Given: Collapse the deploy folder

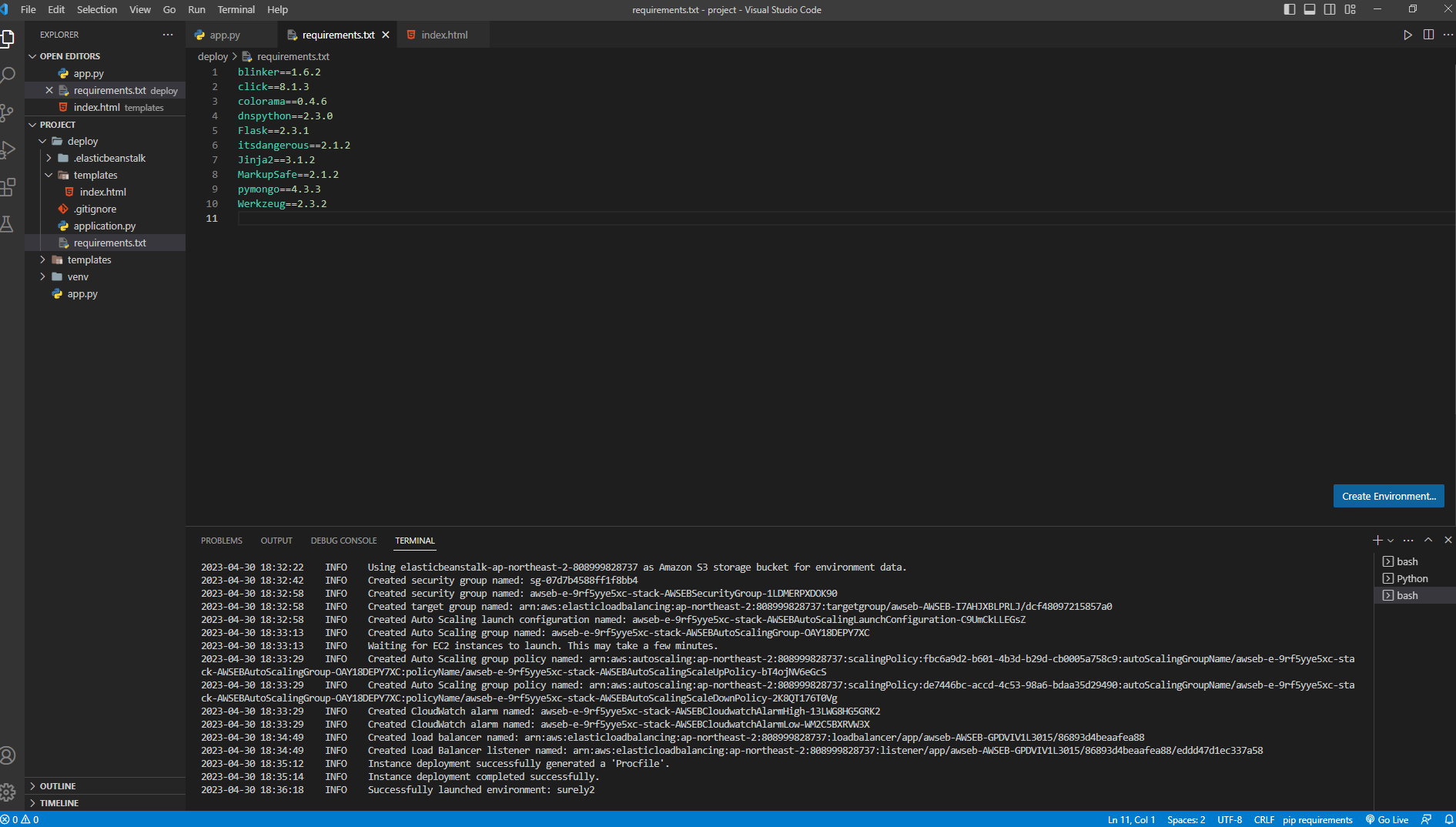Looking at the screenshot, I should click(x=43, y=141).
